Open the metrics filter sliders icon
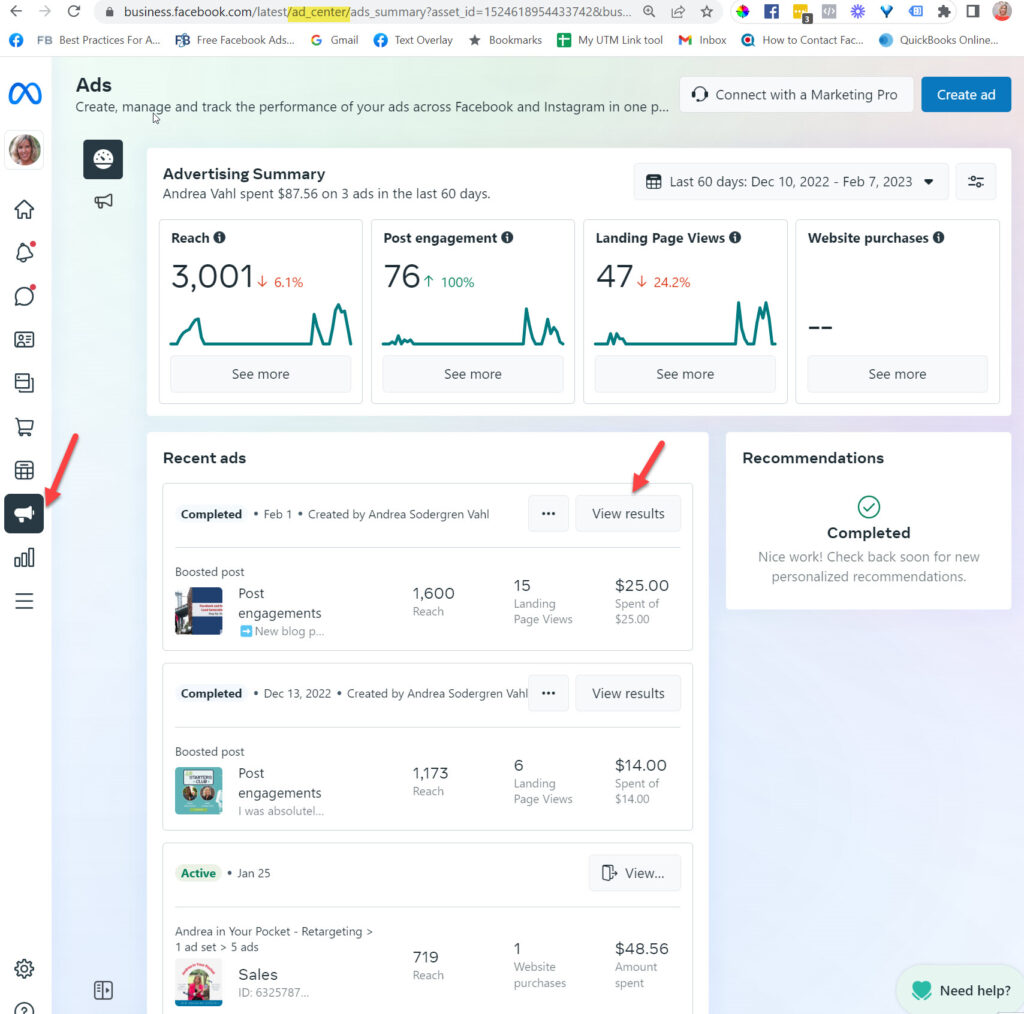The image size is (1024, 1014). click(976, 182)
